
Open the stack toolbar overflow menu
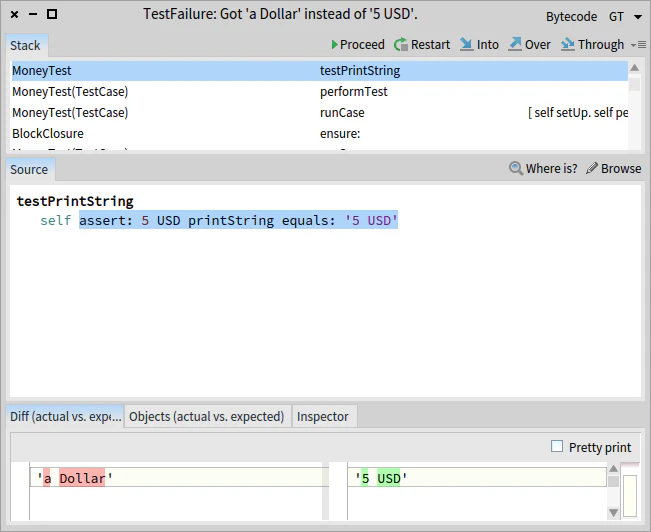(x=638, y=44)
